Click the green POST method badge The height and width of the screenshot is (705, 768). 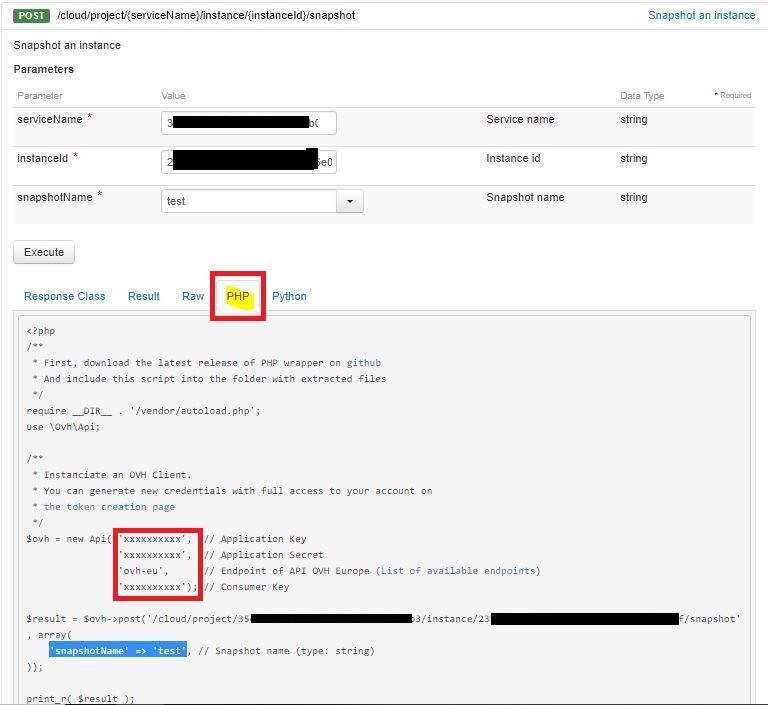click(32, 15)
